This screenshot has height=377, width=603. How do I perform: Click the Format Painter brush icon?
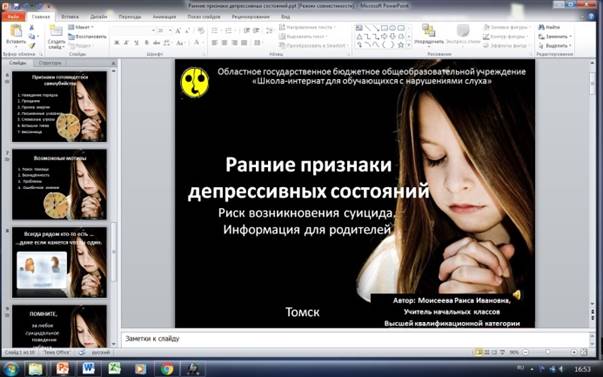32,46
